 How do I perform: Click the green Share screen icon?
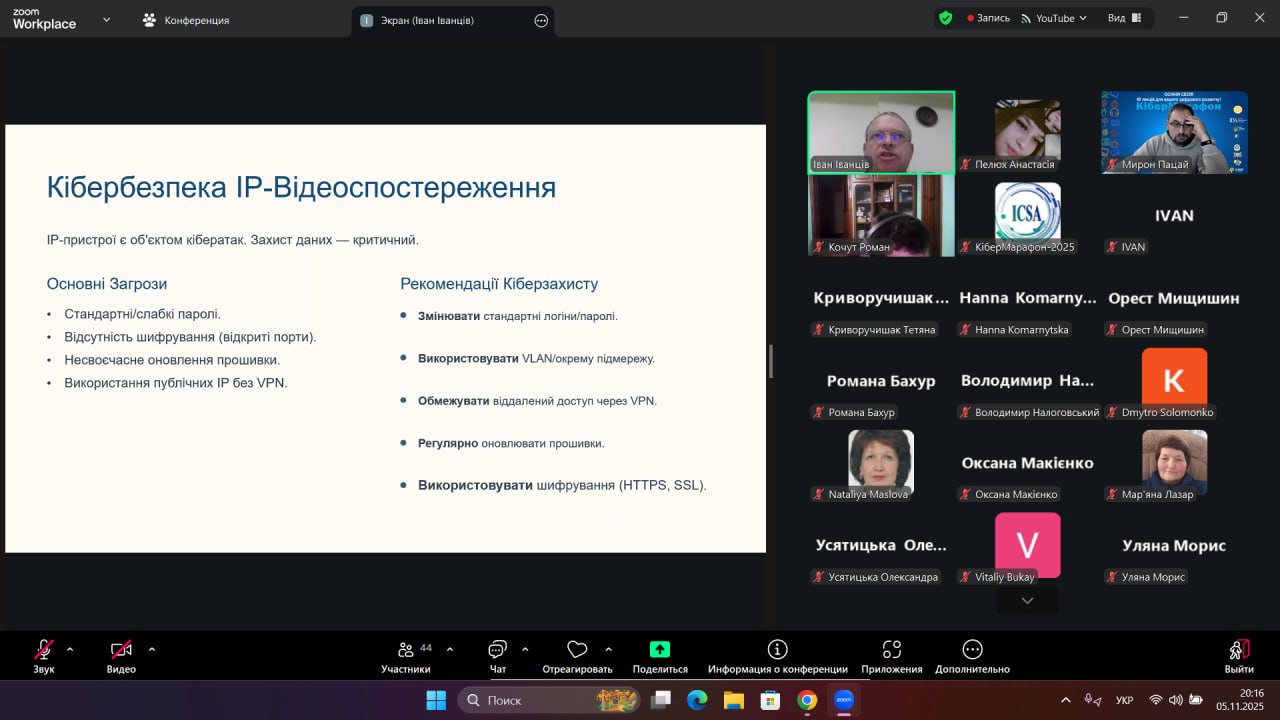(x=660, y=650)
